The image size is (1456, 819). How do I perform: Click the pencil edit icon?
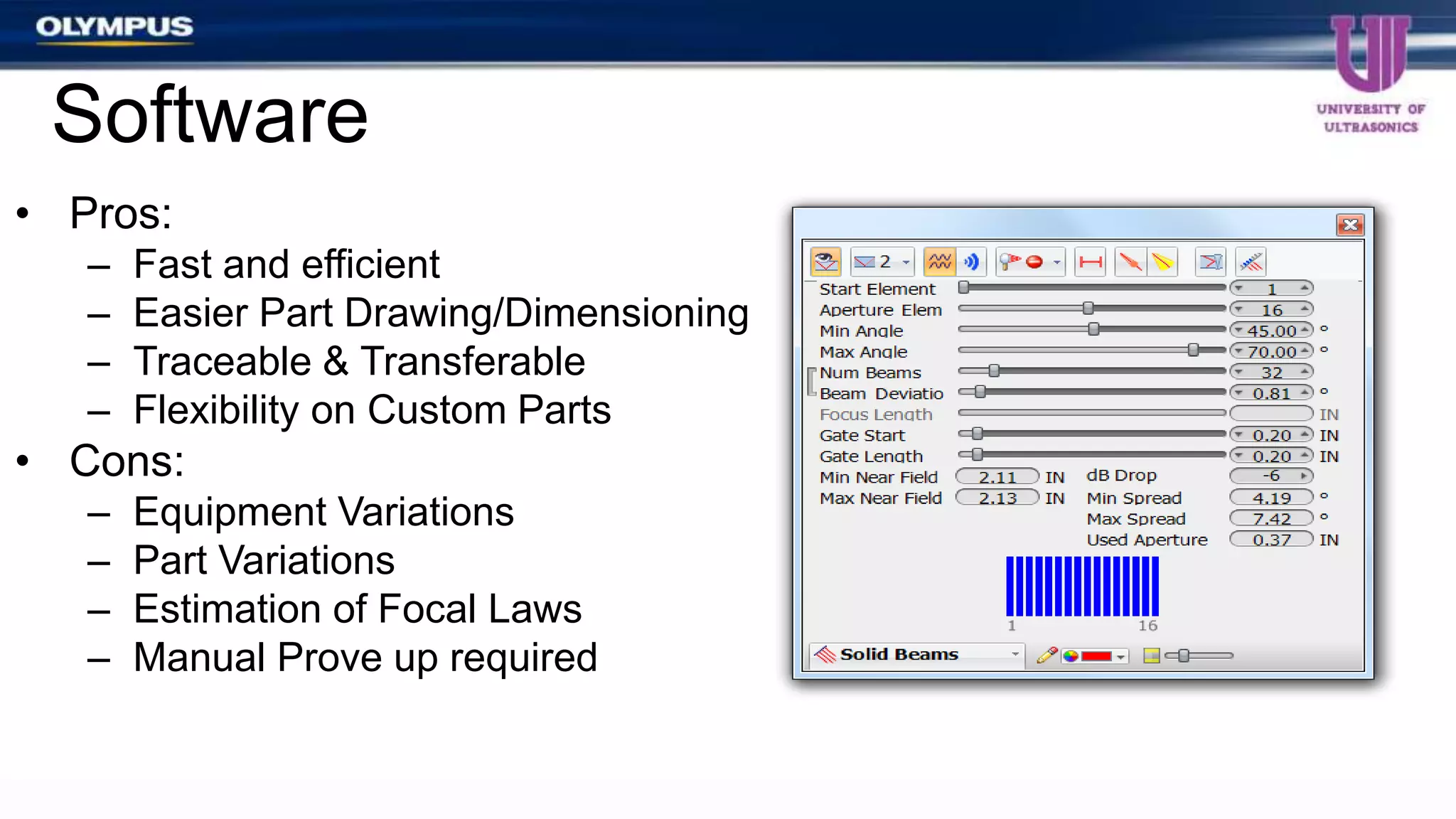pyautogui.click(x=1046, y=655)
